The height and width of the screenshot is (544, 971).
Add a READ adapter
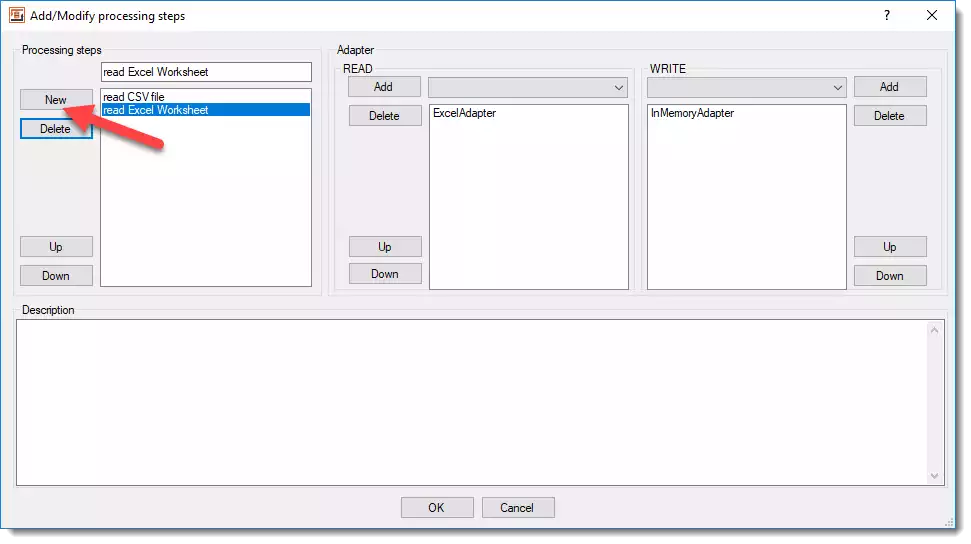coord(384,87)
